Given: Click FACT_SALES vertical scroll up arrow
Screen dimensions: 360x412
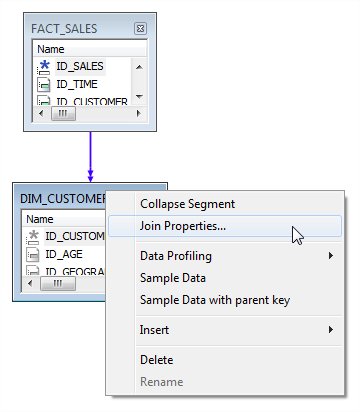Looking at the screenshot, I should 139,67.
